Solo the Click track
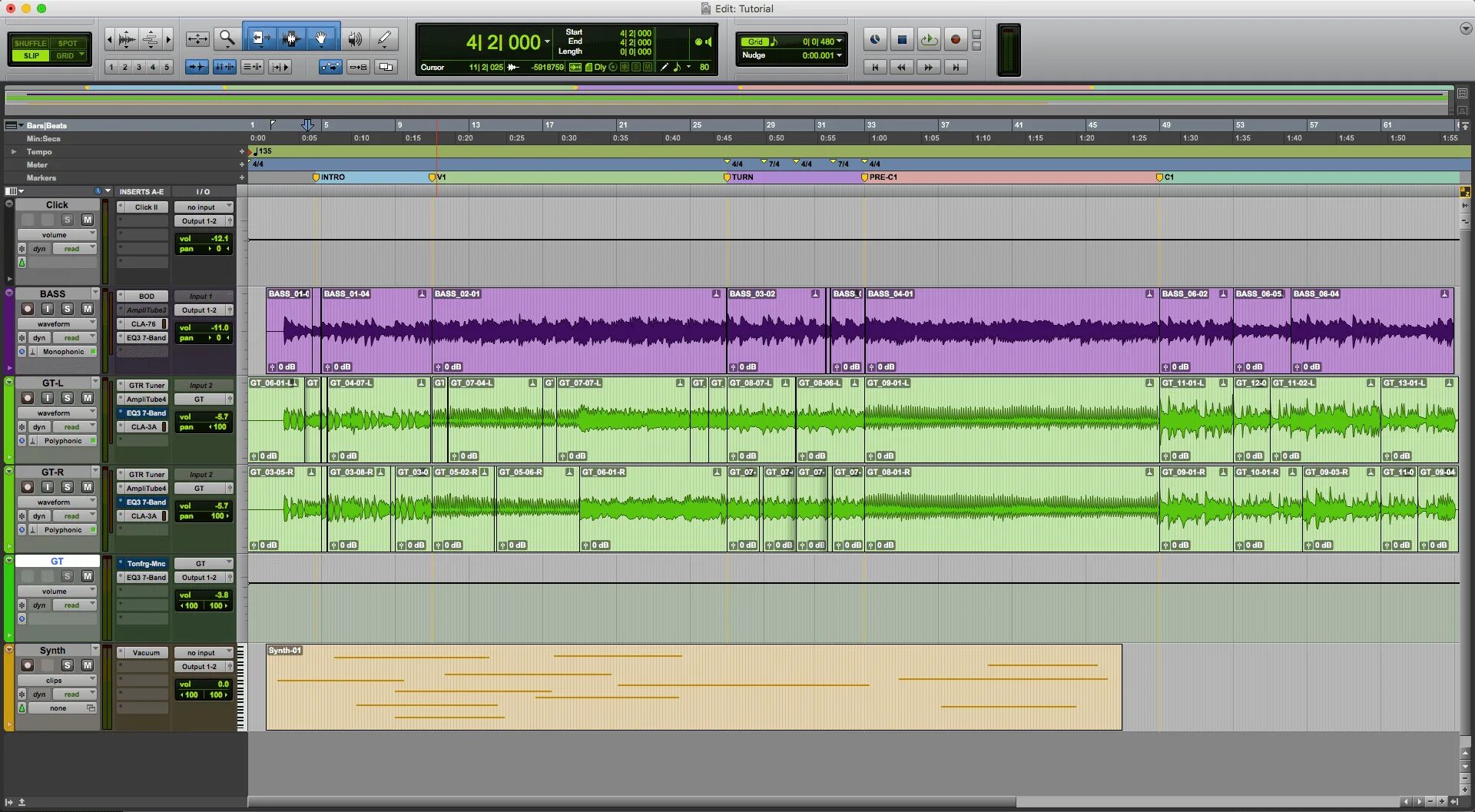This screenshot has width=1475, height=812. [68, 219]
